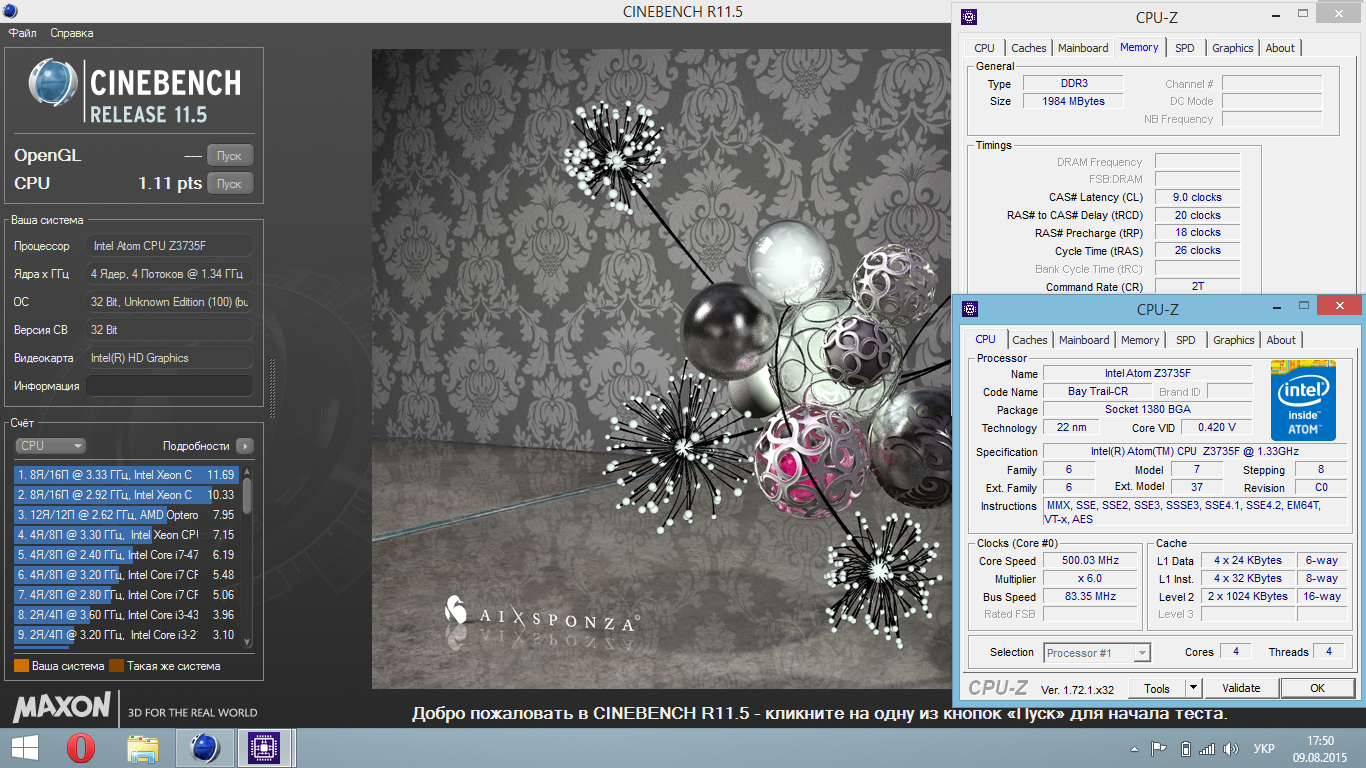The image size is (1366, 768).
Task: Select ranking row 3 AMD Opteron 7.95
Action: 126,515
